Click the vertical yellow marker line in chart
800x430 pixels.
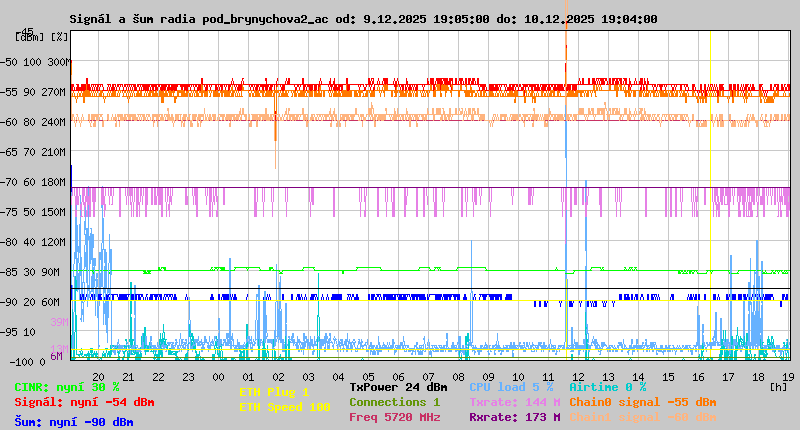[710, 200]
